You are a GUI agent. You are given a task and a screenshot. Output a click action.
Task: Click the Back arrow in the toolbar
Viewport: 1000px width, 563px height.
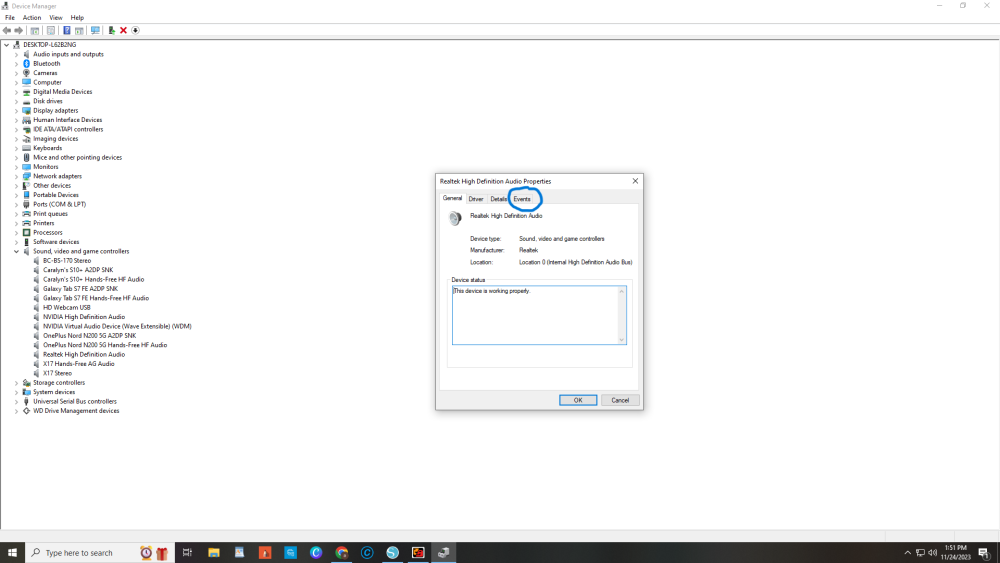click(x=7, y=30)
